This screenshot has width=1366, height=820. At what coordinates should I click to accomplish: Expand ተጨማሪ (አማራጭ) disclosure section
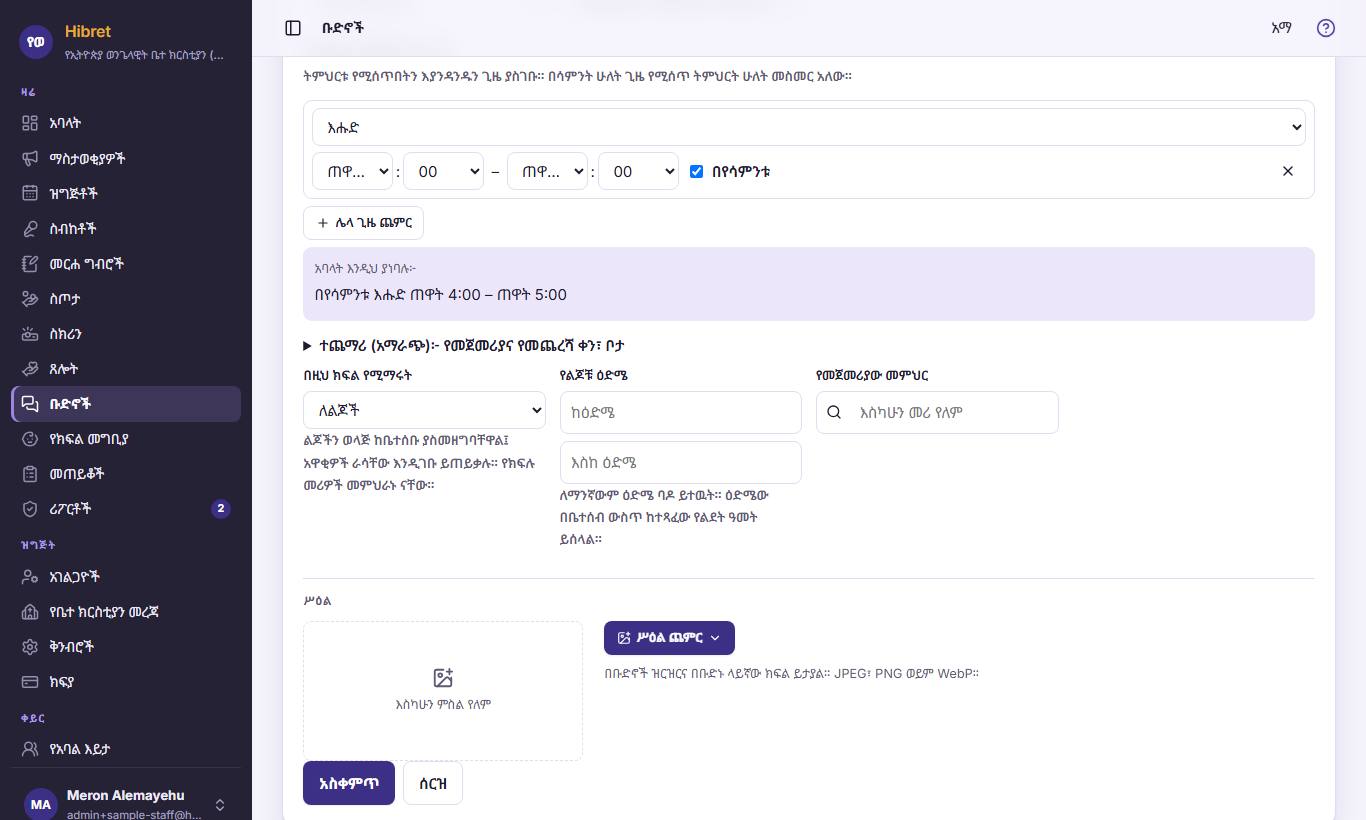(465, 345)
